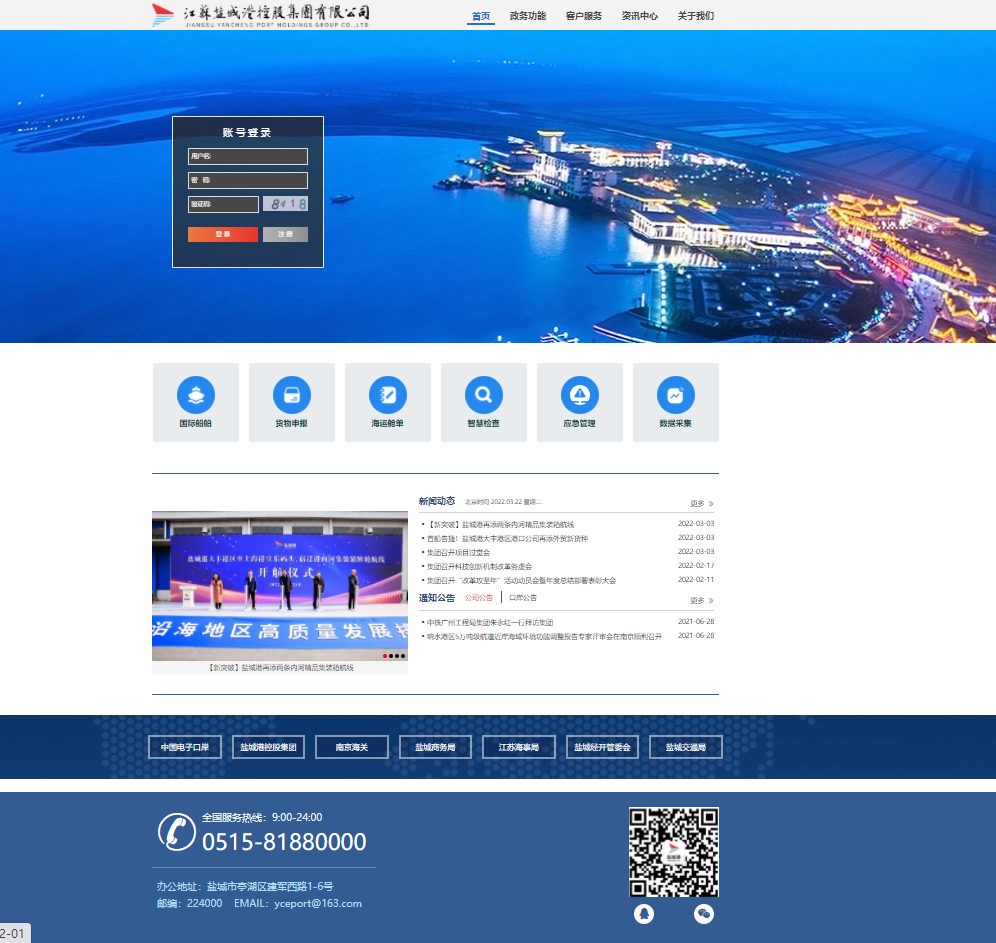Expand 更多 next to 新闻动态
Screen dimensions: 996x943
coord(701,504)
